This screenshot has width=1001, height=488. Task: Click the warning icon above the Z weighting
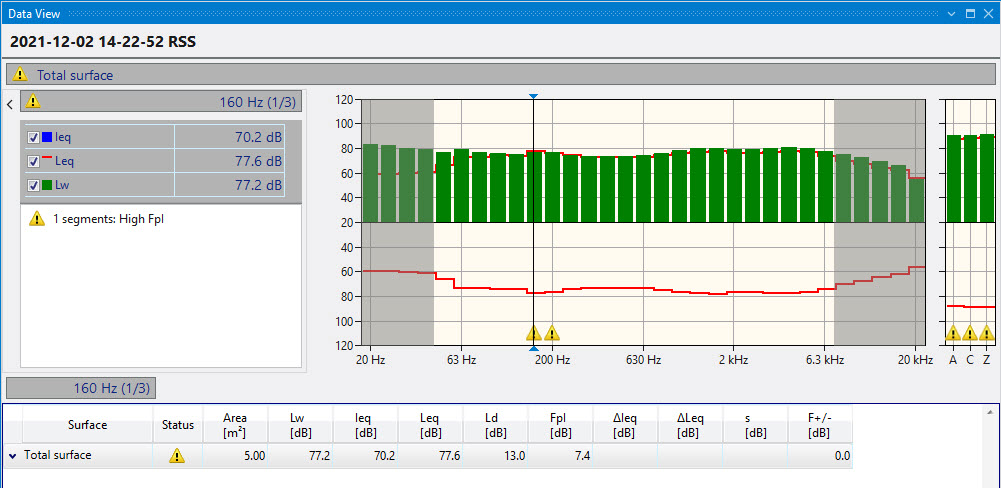coord(987,333)
